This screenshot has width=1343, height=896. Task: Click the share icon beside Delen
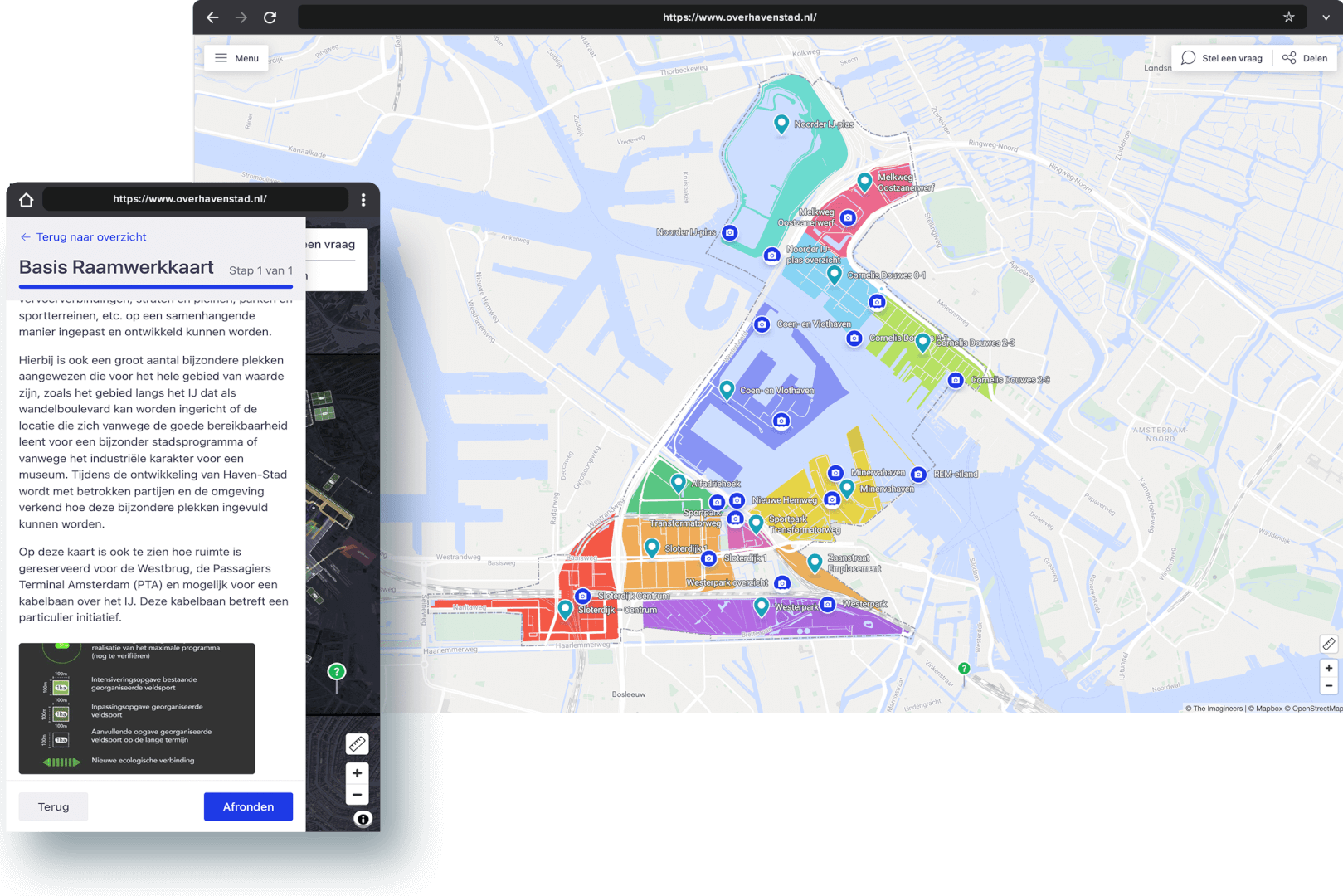1289,57
